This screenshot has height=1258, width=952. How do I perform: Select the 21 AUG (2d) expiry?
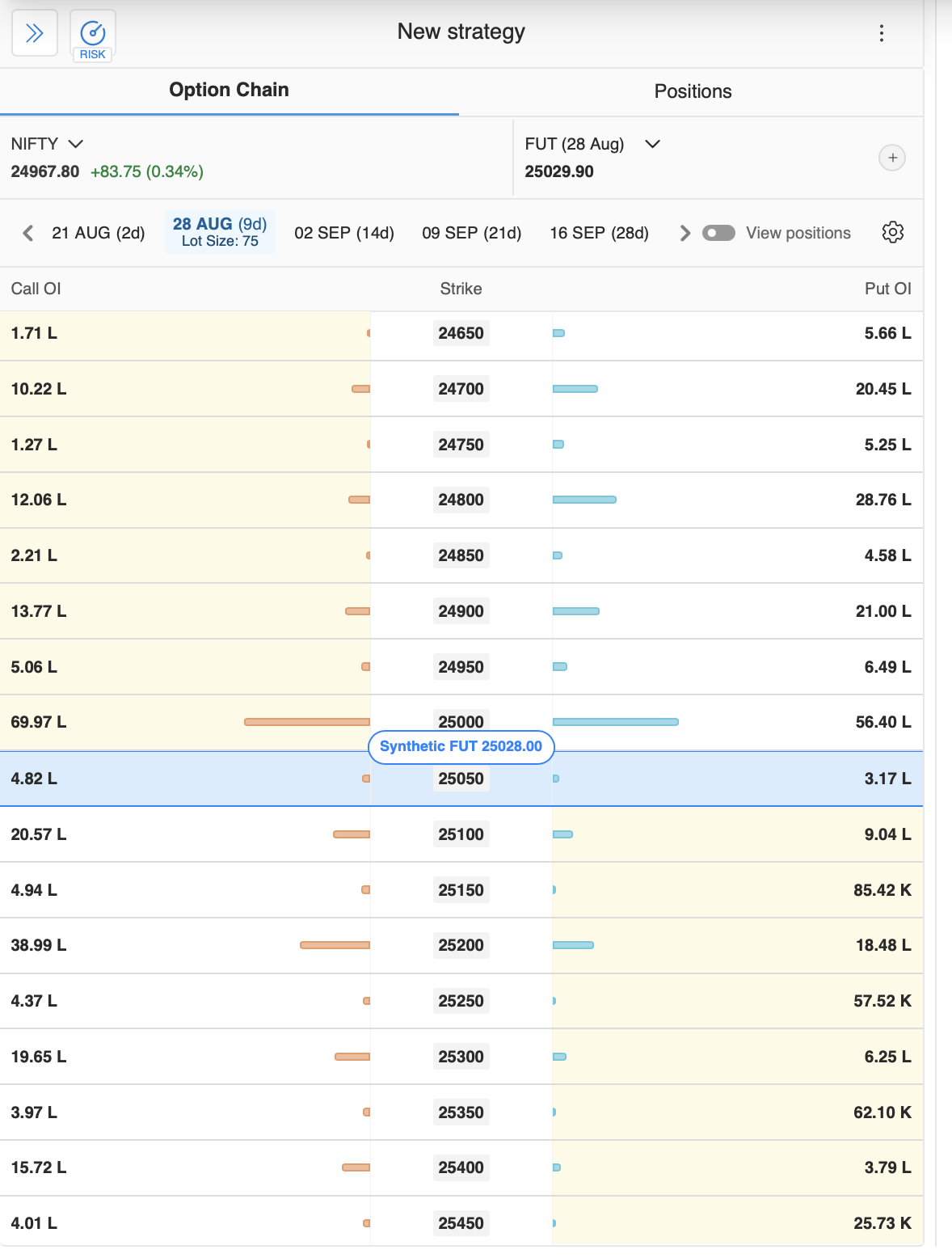tap(98, 233)
